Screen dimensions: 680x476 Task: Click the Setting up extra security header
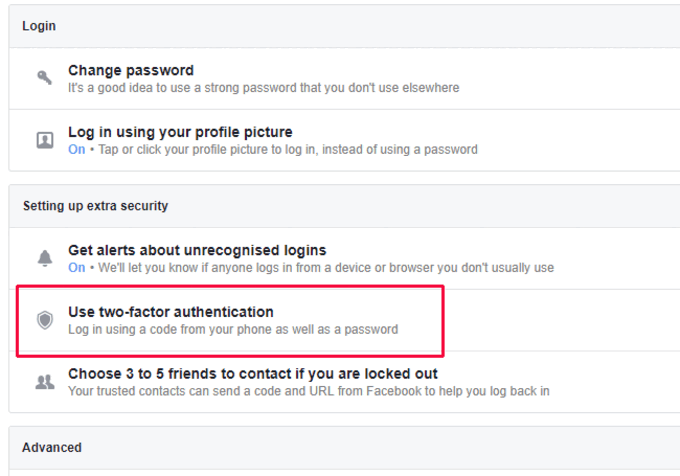click(x=95, y=206)
